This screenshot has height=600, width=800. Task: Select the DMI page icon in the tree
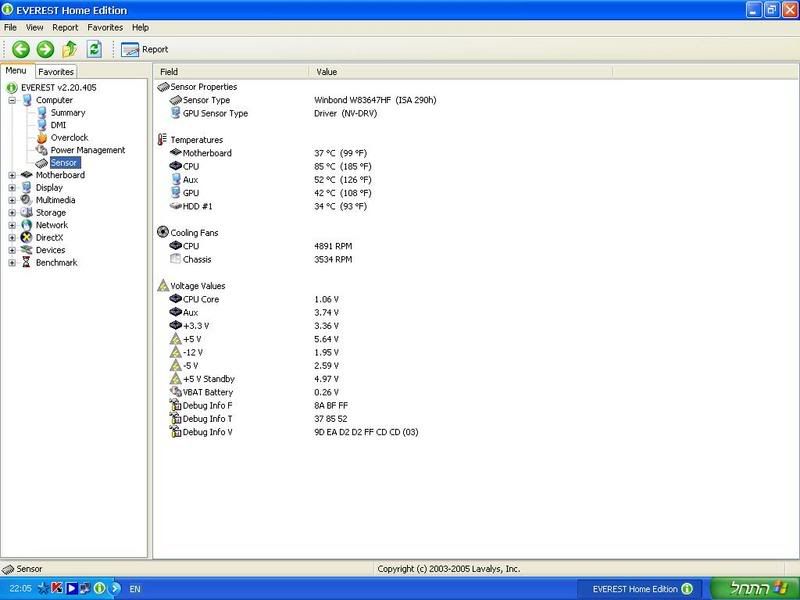pyautogui.click(x=42, y=125)
